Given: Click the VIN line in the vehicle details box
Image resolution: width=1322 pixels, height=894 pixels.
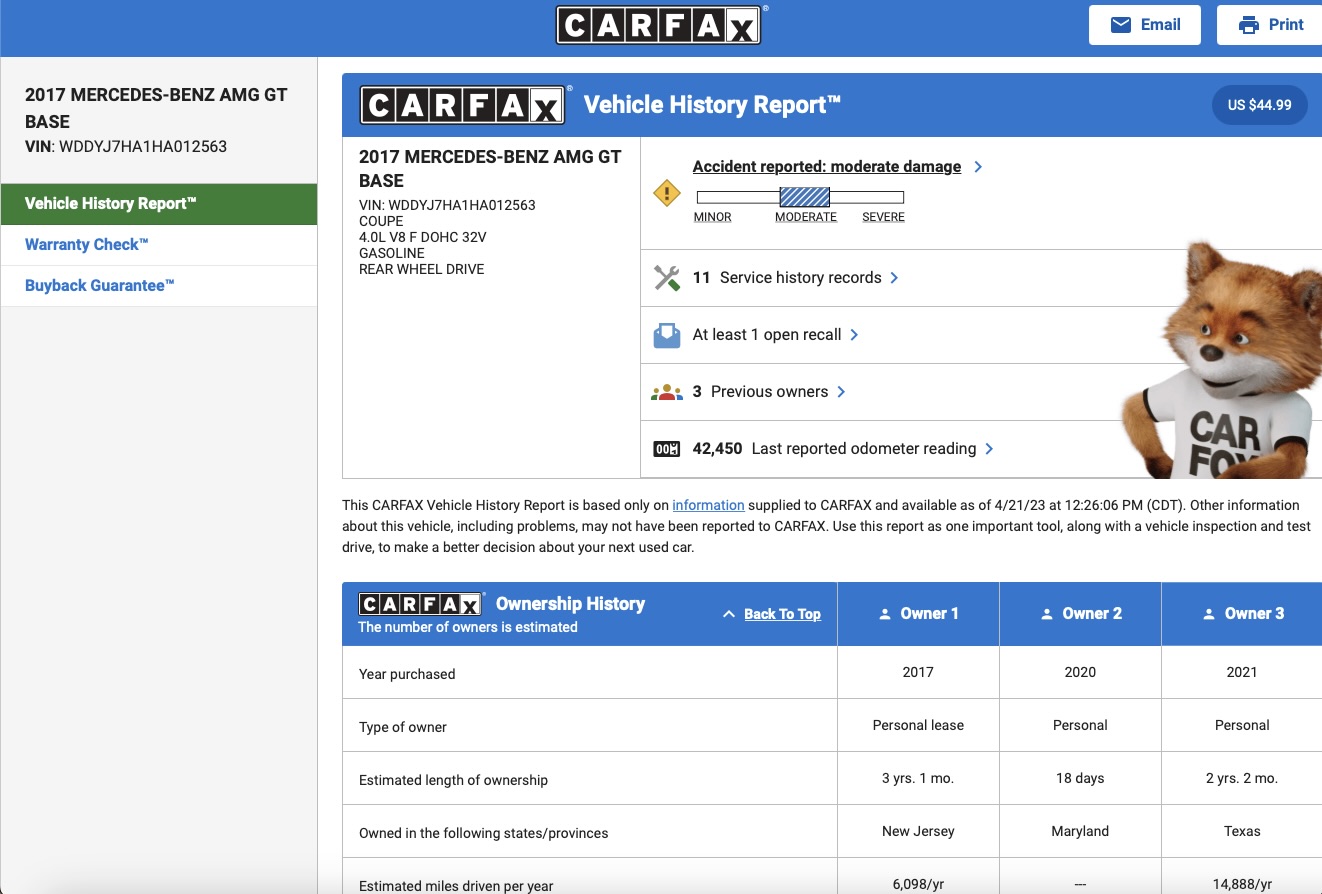Looking at the screenshot, I should click(447, 205).
